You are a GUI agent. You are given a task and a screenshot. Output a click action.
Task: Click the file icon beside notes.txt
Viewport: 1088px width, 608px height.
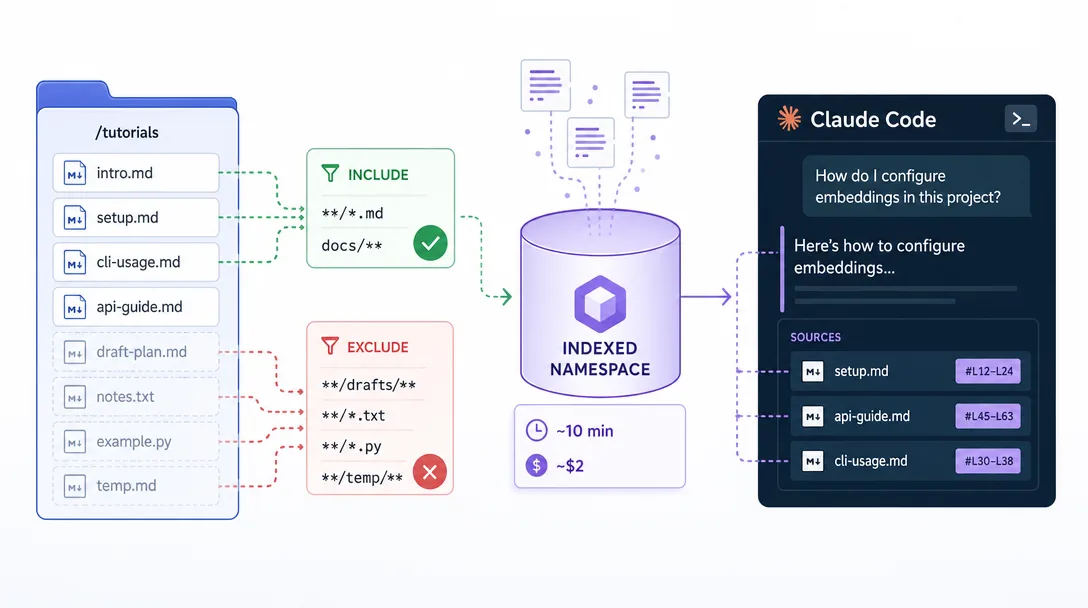pyautogui.click(x=74, y=397)
